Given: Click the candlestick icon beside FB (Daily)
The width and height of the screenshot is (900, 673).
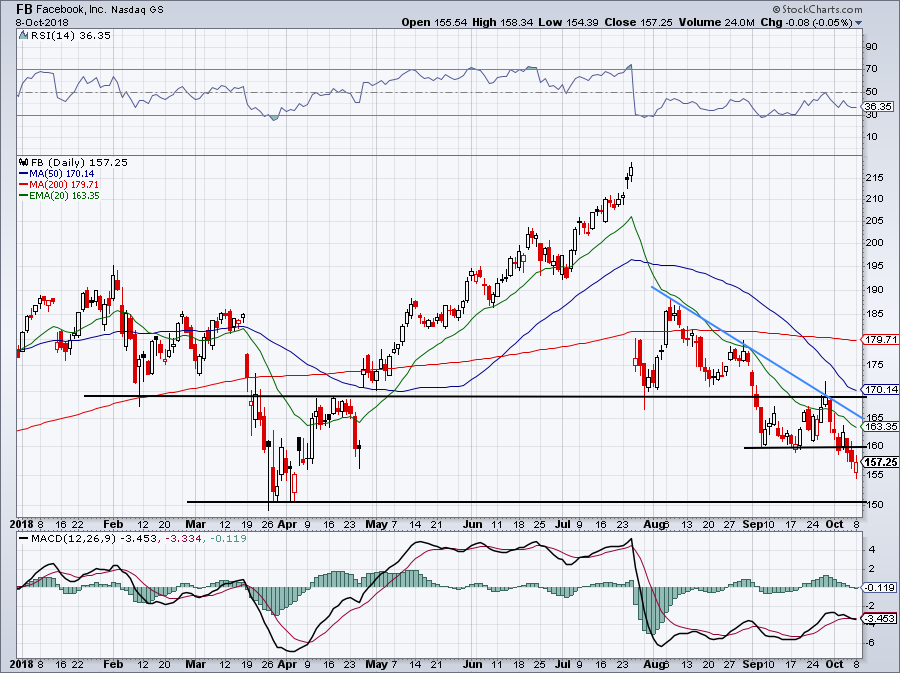Looking at the screenshot, I should point(24,162).
